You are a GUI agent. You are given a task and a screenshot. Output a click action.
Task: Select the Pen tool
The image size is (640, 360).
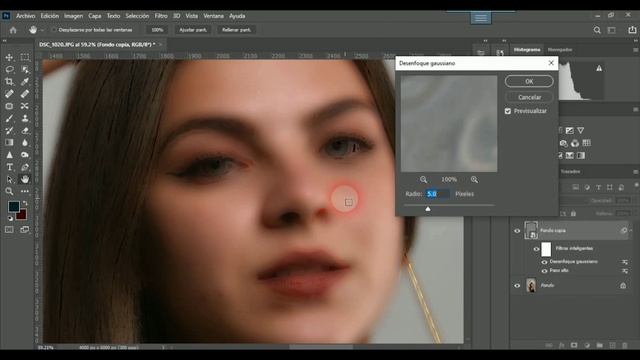pyautogui.click(x=25, y=167)
